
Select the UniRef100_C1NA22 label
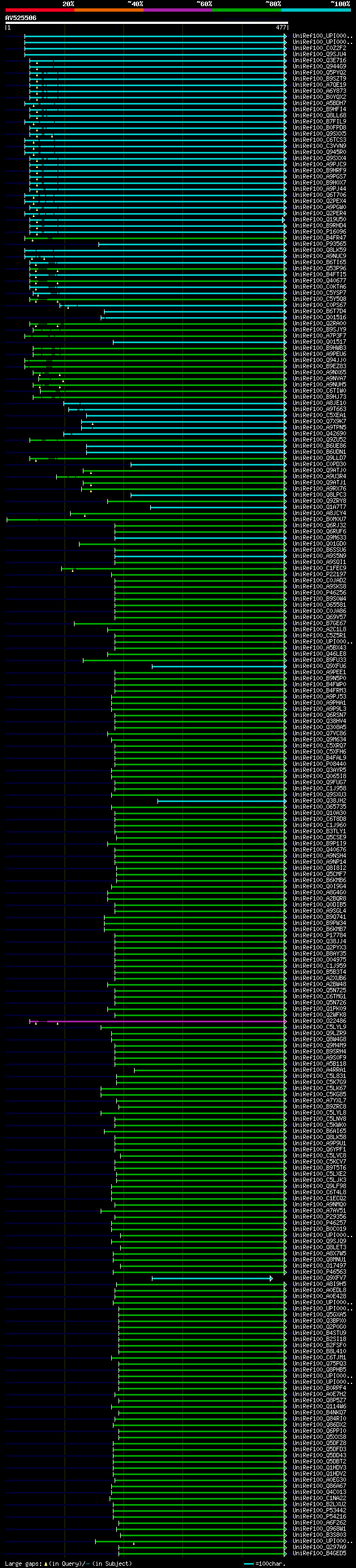click(319, 1498)
